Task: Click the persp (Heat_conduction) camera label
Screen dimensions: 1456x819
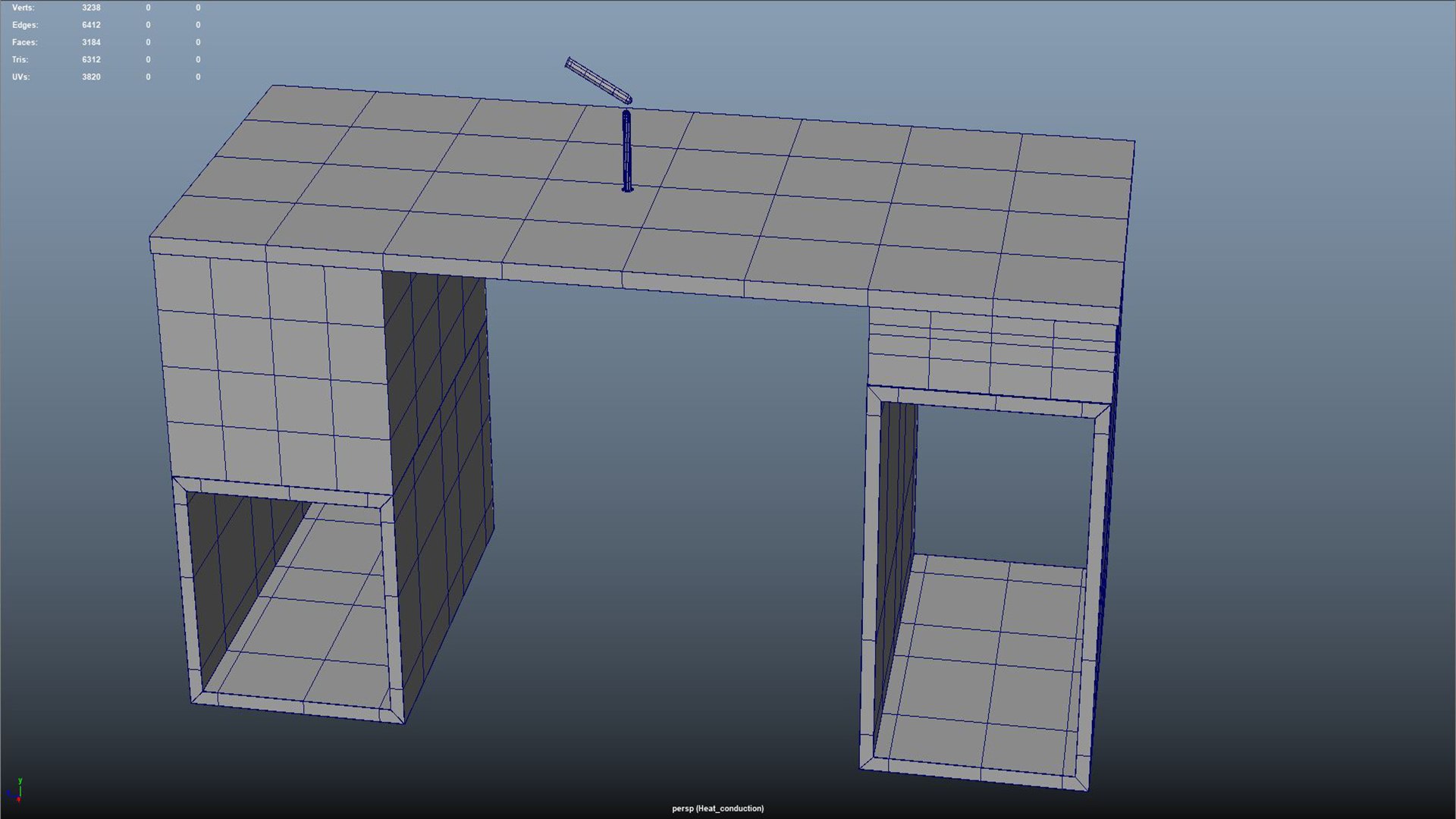Action: click(717, 808)
